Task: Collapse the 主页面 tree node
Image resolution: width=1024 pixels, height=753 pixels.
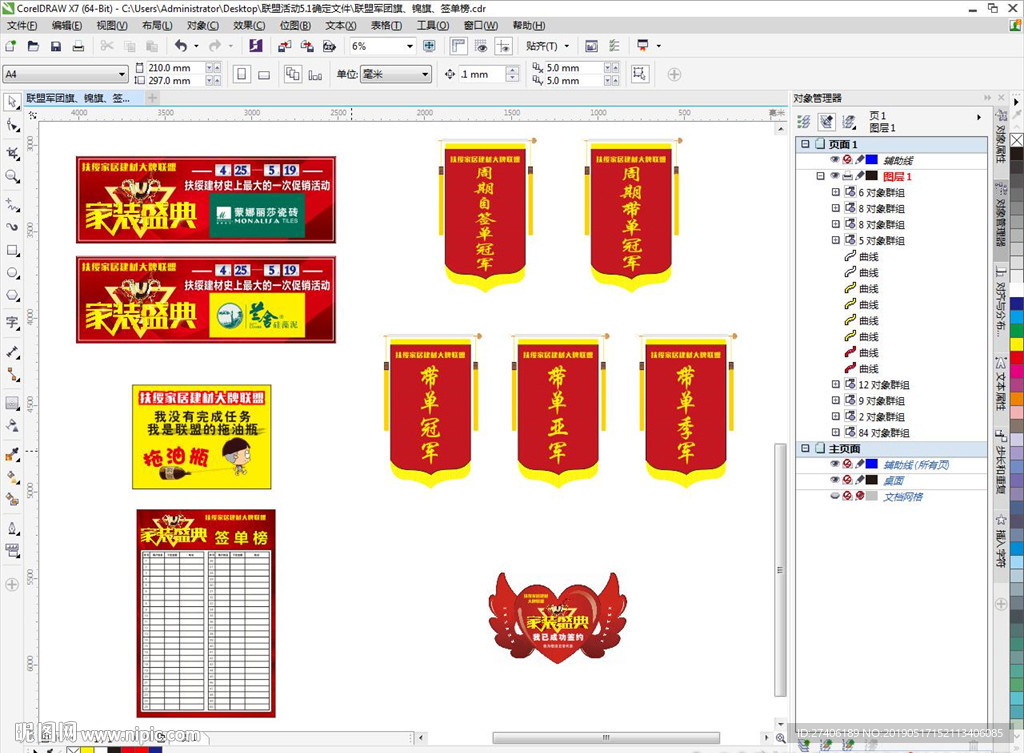Action: [x=805, y=448]
